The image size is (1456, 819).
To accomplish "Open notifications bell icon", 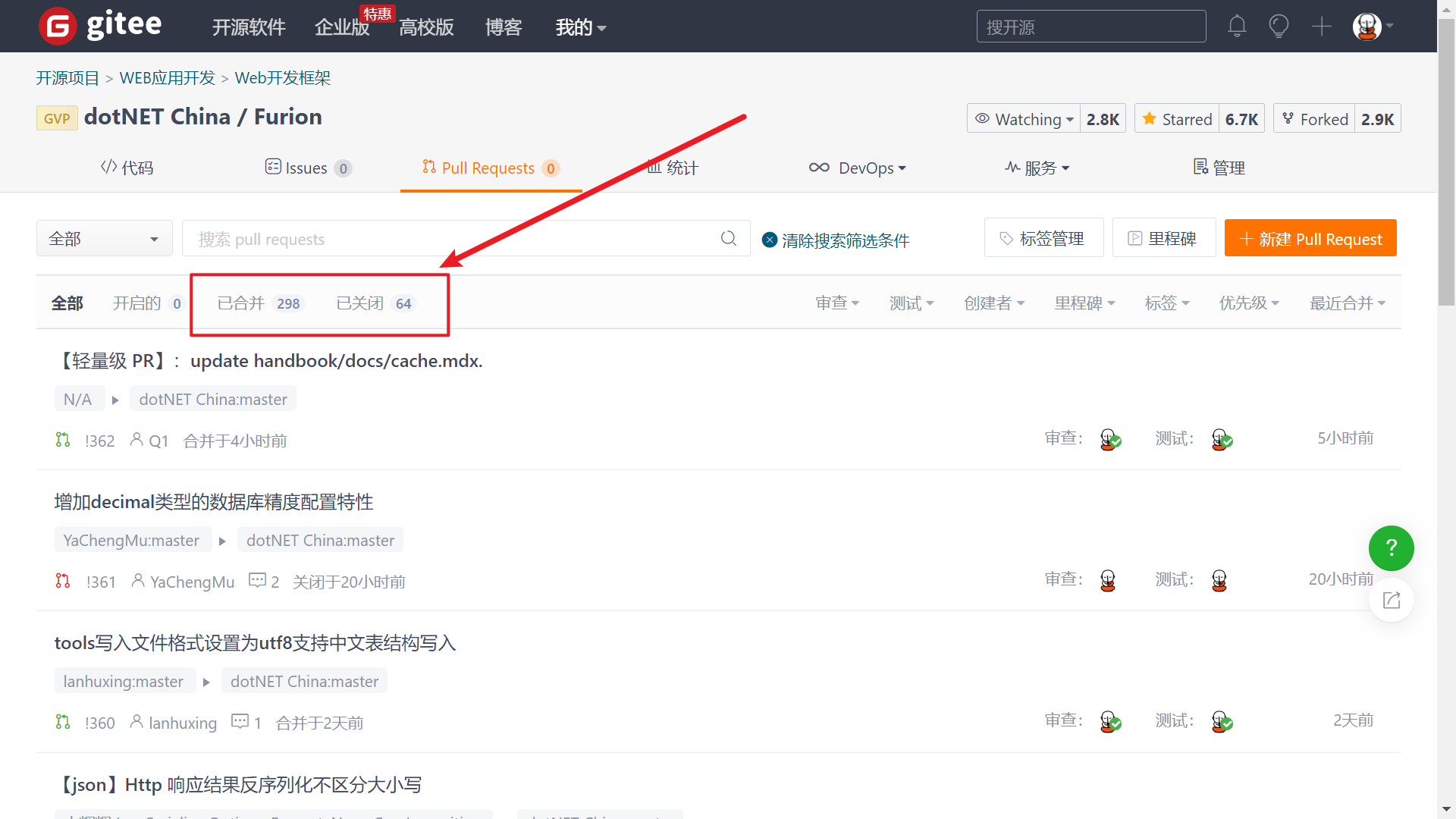I will point(1237,27).
